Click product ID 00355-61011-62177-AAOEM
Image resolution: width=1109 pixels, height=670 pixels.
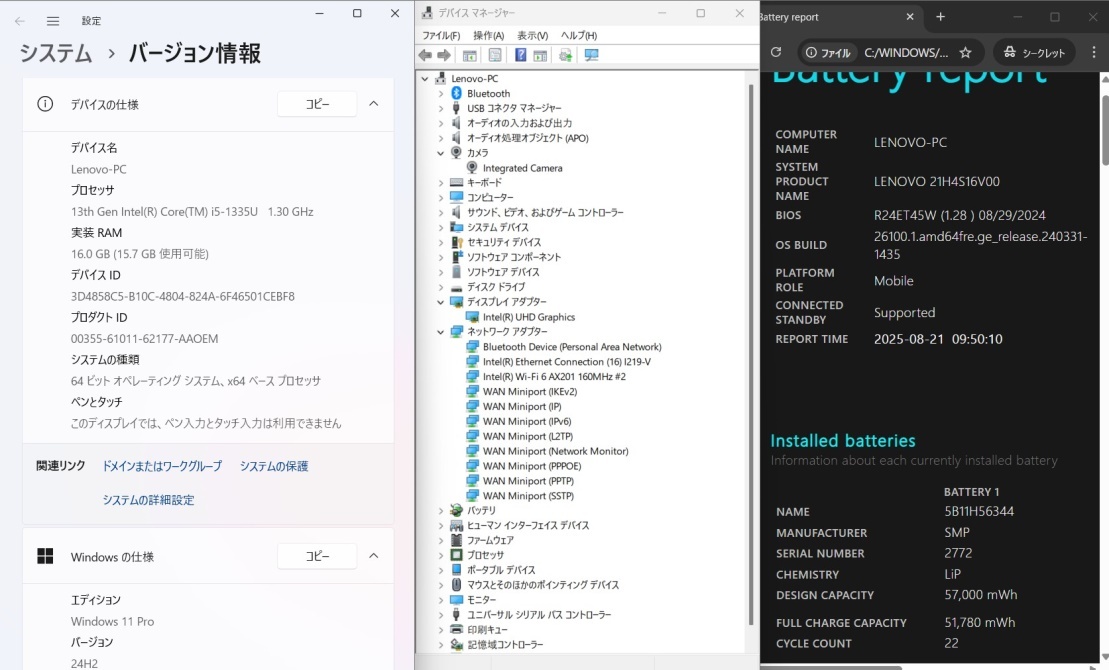point(144,339)
